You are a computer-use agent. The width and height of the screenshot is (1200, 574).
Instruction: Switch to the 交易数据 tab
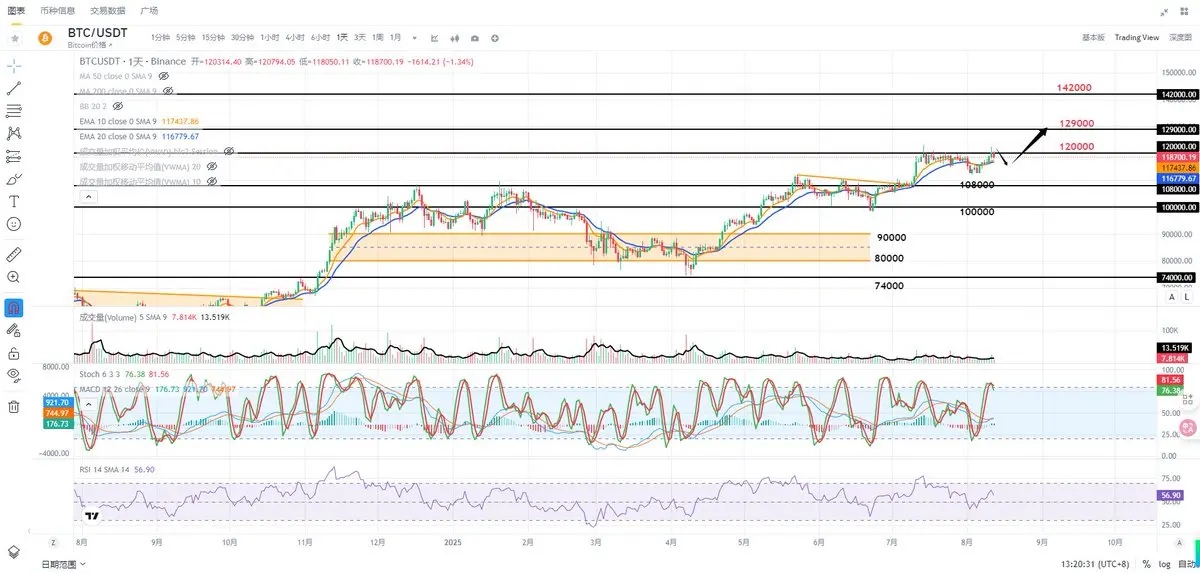point(108,10)
